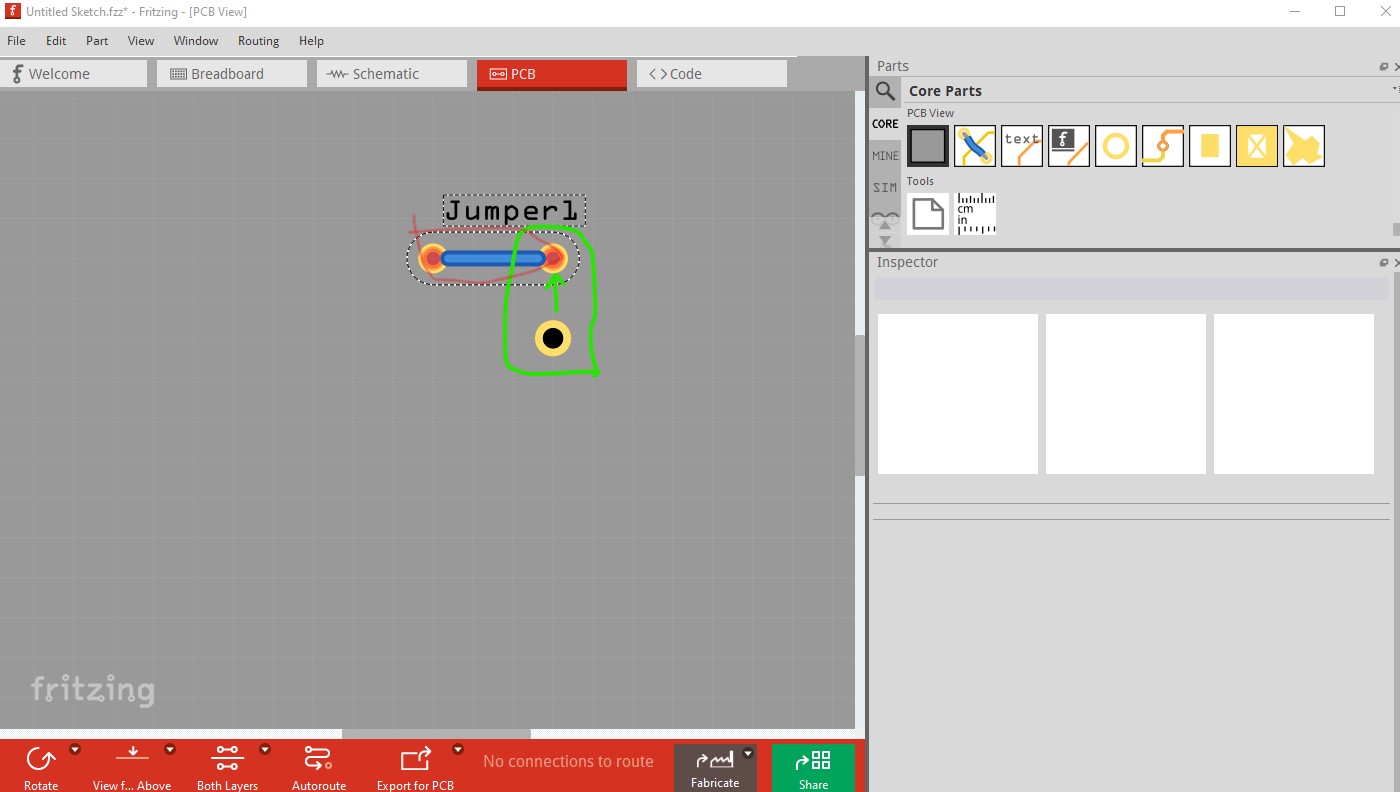The height and width of the screenshot is (792, 1400).
Task: Click Export for PCB button
Action: coord(415,767)
